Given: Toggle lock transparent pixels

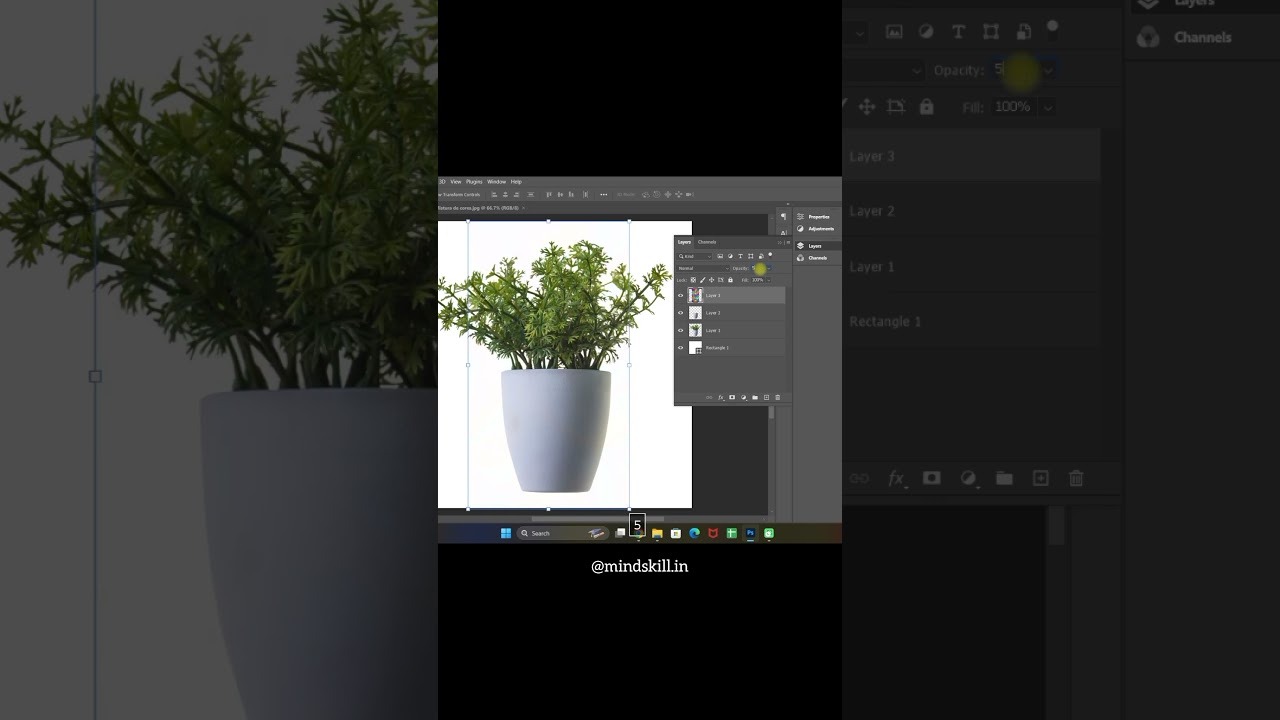Looking at the screenshot, I should coord(693,280).
